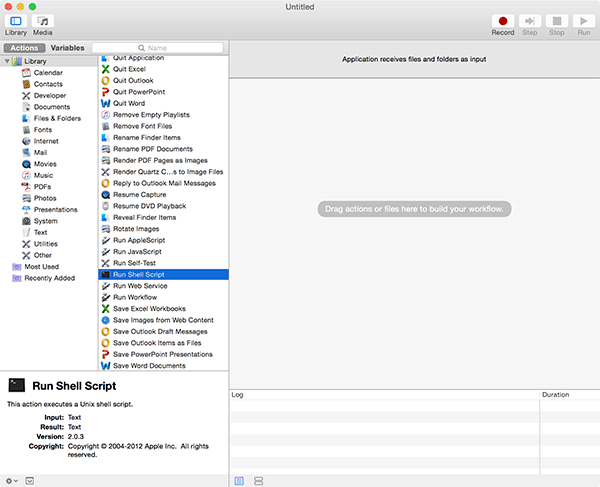Viewport: 600px width, 487px height.
Task: Switch log area to the variables list view
Action: (x=258, y=480)
